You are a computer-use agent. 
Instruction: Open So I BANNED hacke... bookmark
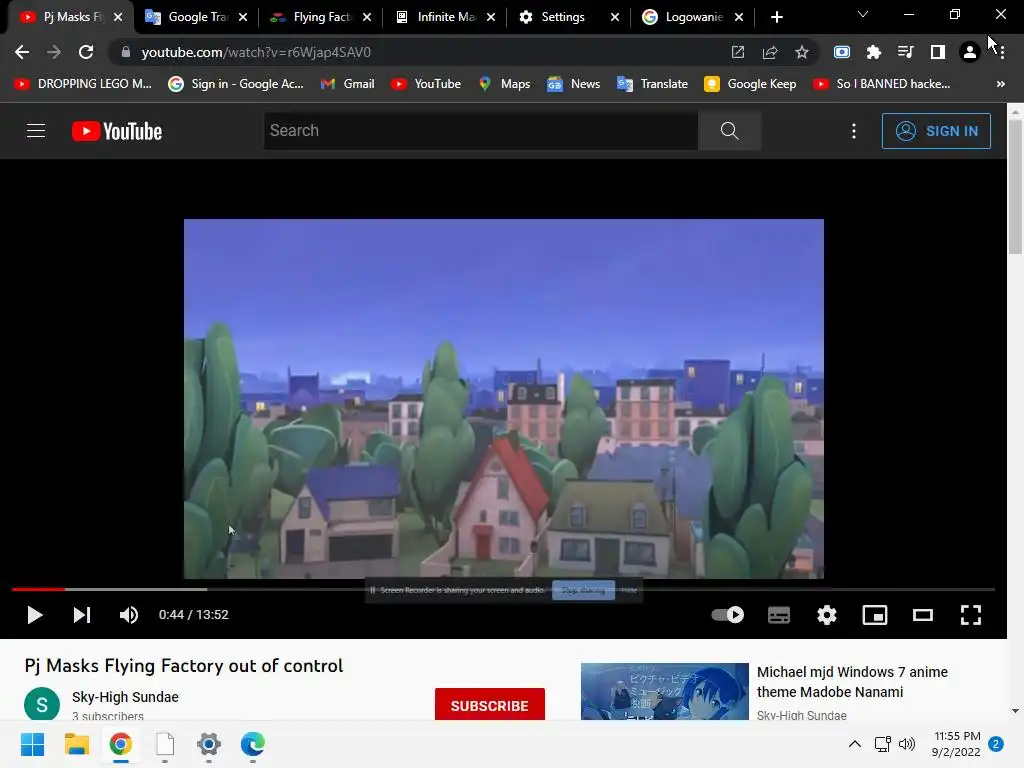(882, 84)
